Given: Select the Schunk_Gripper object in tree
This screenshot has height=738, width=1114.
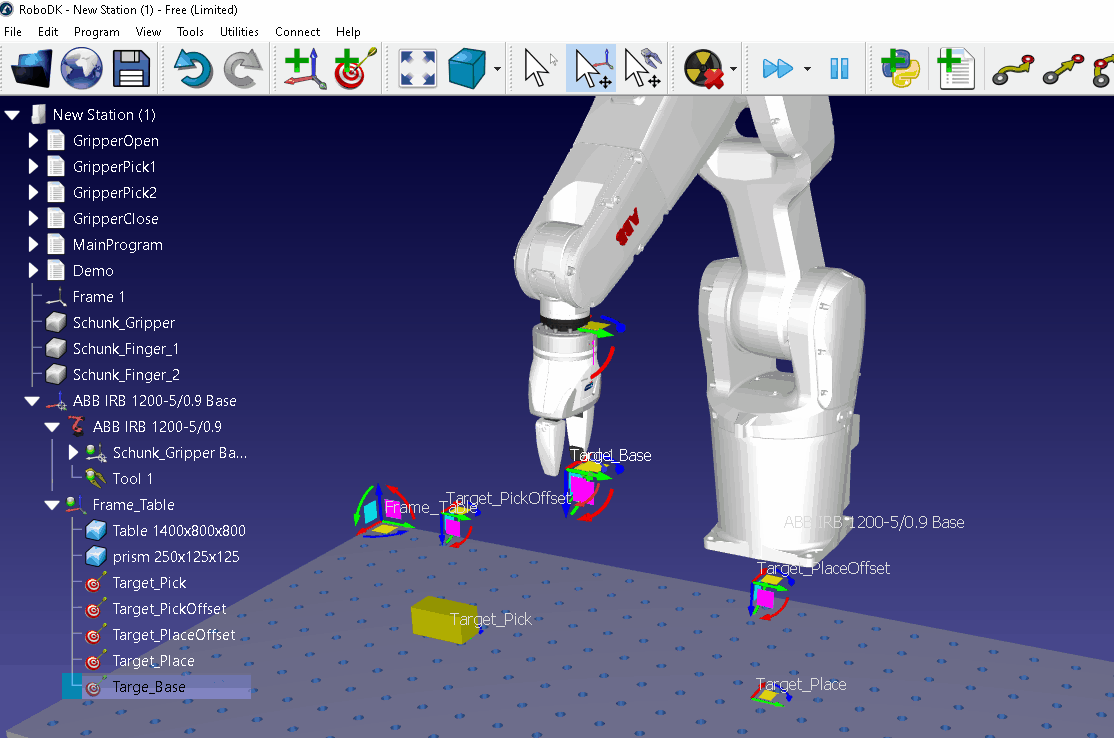Looking at the screenshot, I should tap(124, 322).
